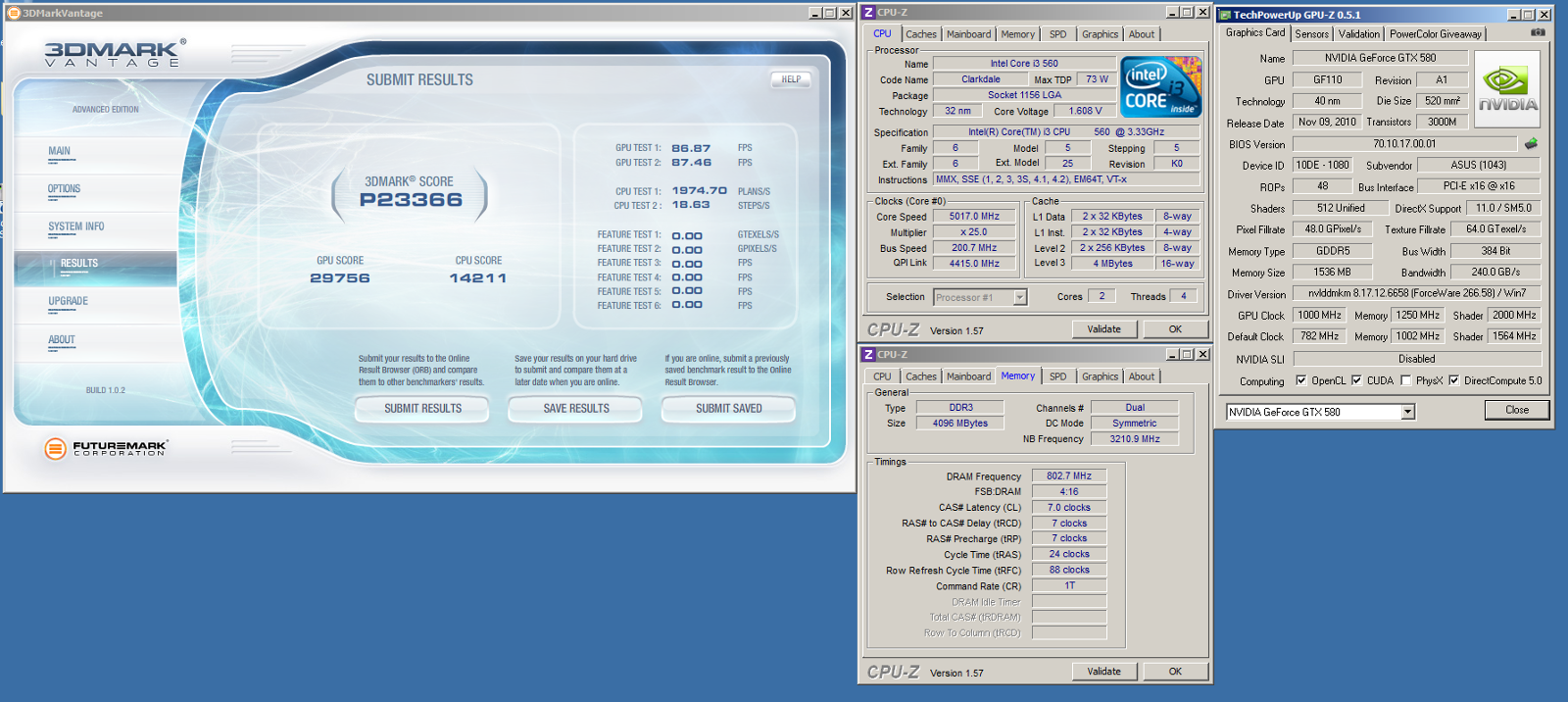Viewport: 1568px width, 702px height.
Task: Switch to Memory tab in top CPU-Z
Action: [x=1017, y=34]
